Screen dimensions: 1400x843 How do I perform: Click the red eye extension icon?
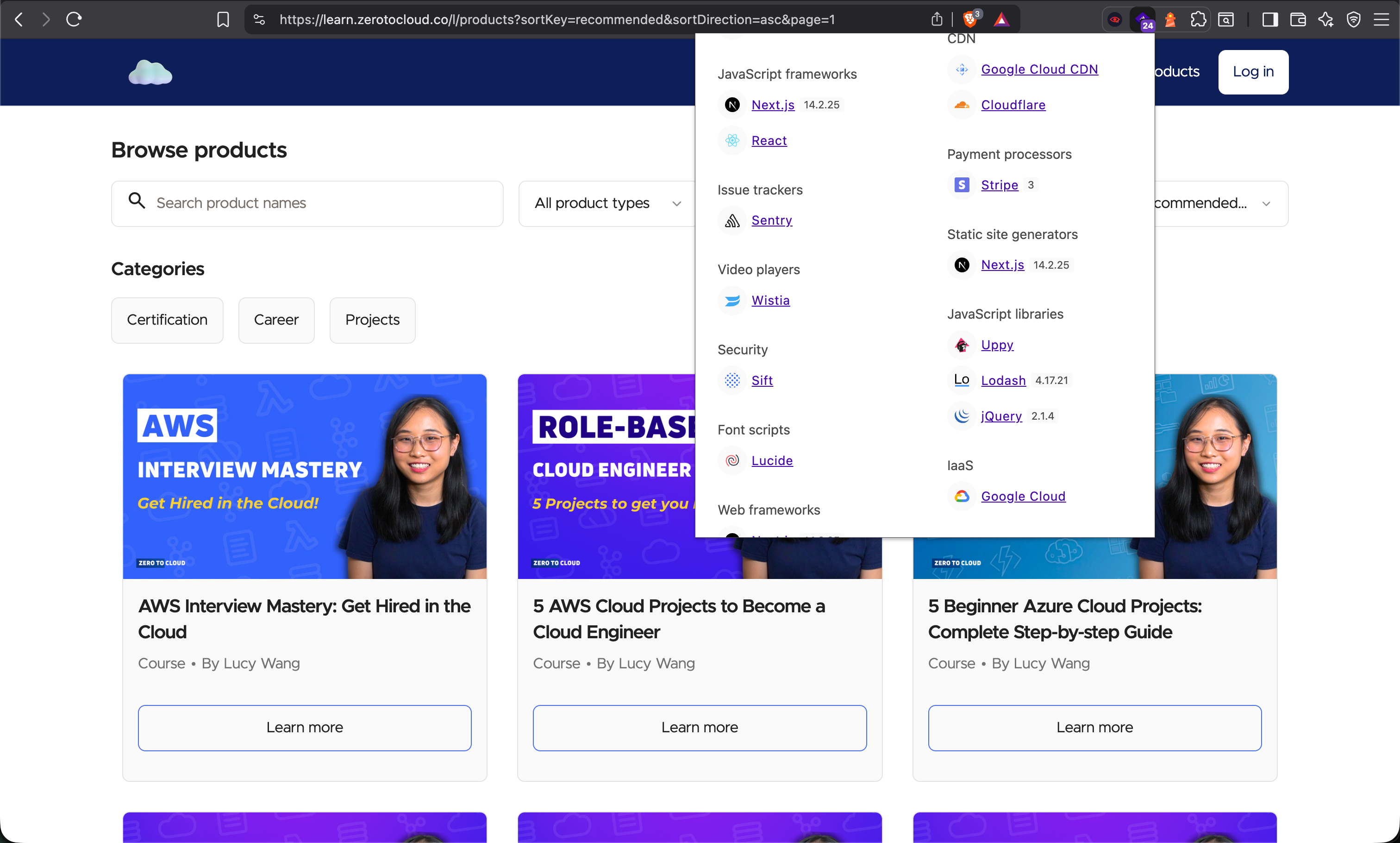coord(1115,20)
